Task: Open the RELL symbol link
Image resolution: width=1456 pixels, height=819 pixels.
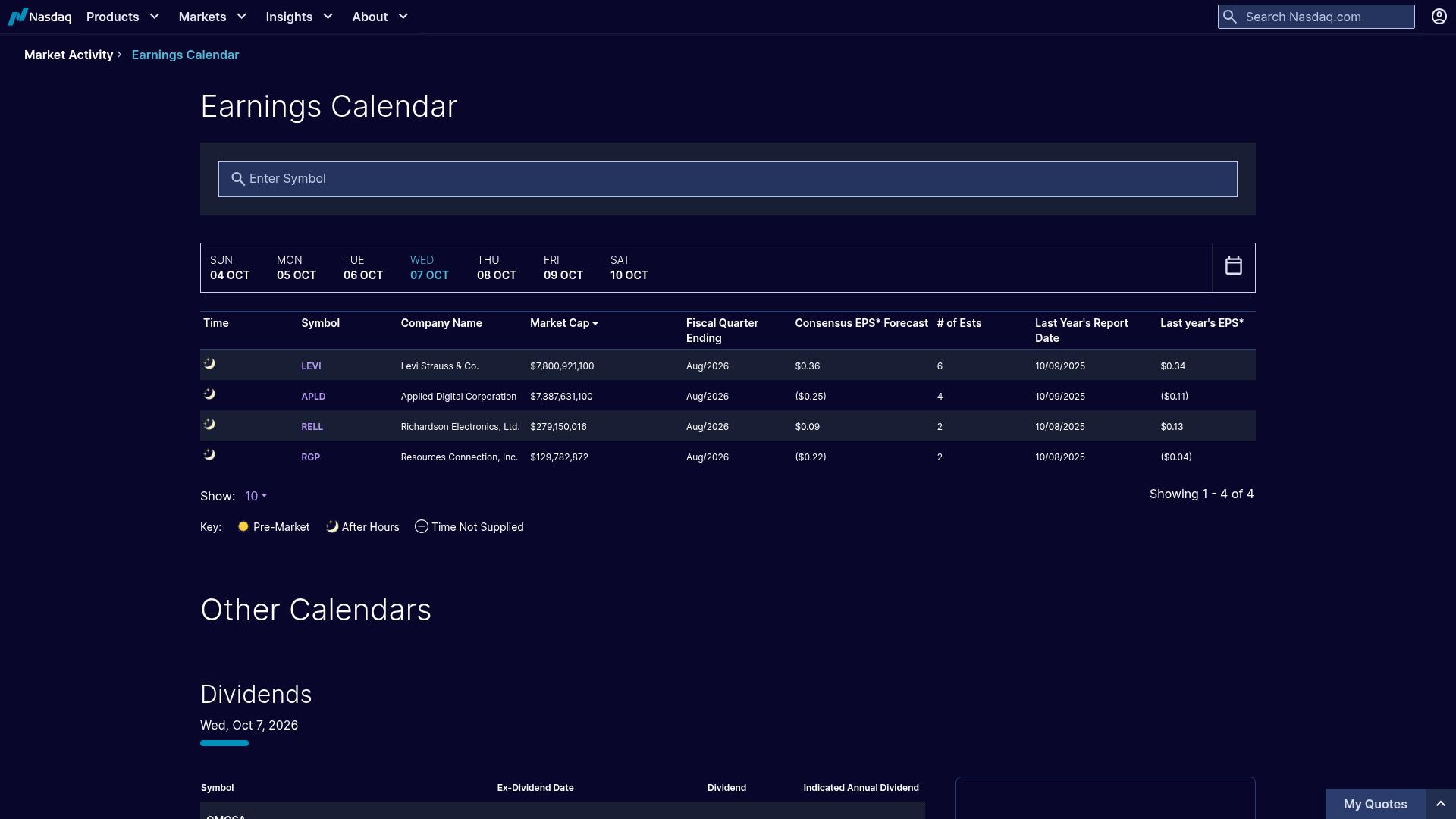Action: tap(312, 427)
